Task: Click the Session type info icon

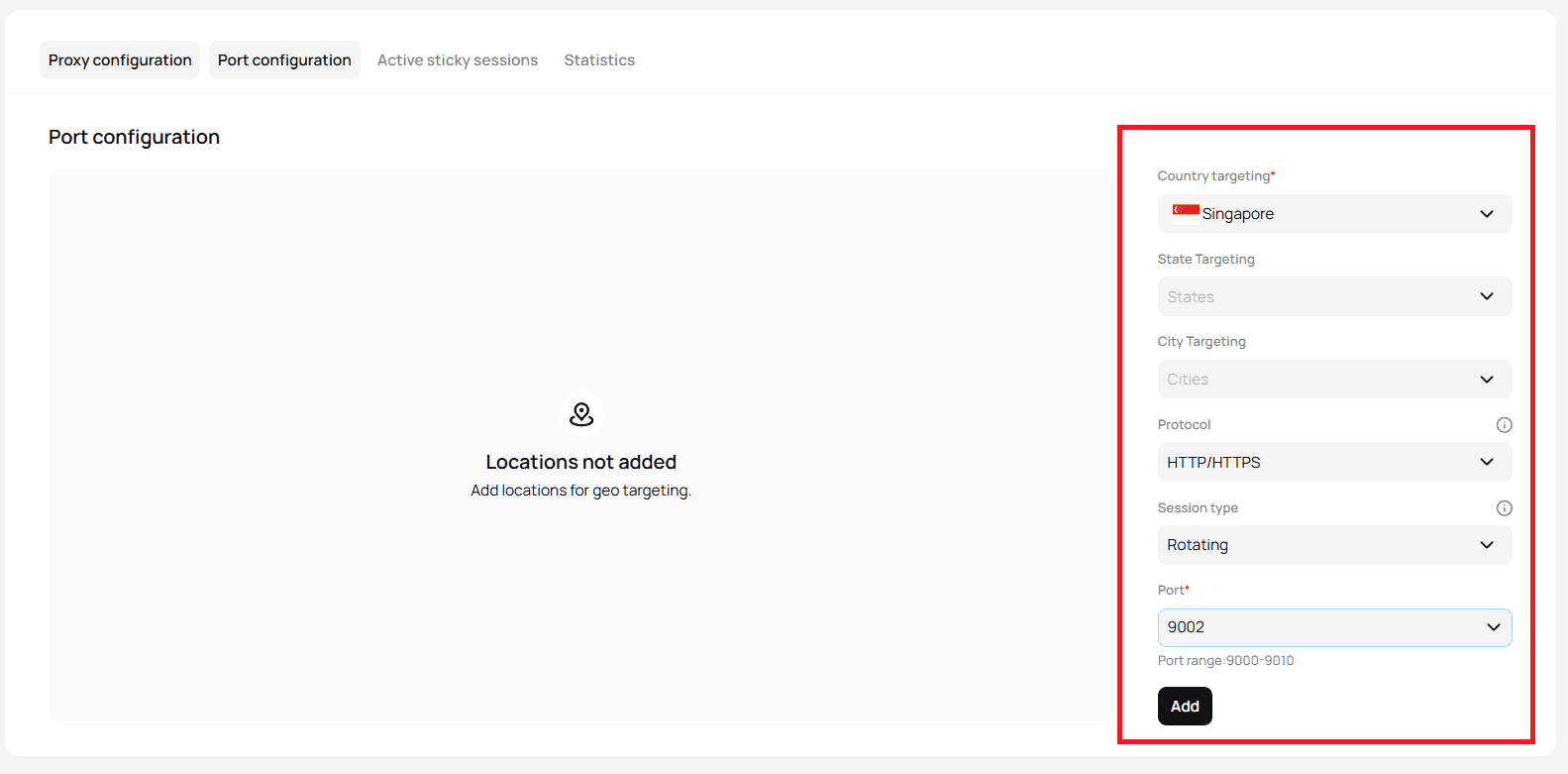Action: tap(1504, 508)
